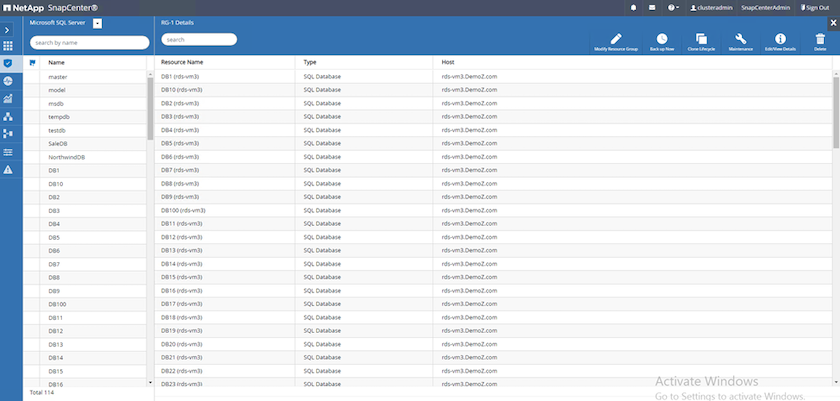The width and height of the screenshot is (840, 401).
Task: Expand the left navigation sidebar chevron
Action: pos(8,30)
